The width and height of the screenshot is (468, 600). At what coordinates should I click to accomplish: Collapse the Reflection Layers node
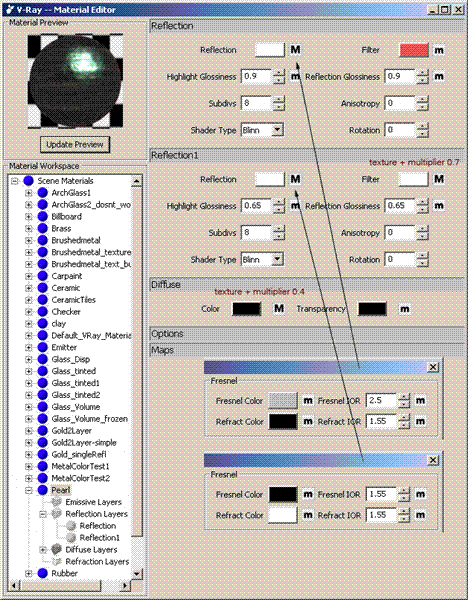(x=43, y=514)
